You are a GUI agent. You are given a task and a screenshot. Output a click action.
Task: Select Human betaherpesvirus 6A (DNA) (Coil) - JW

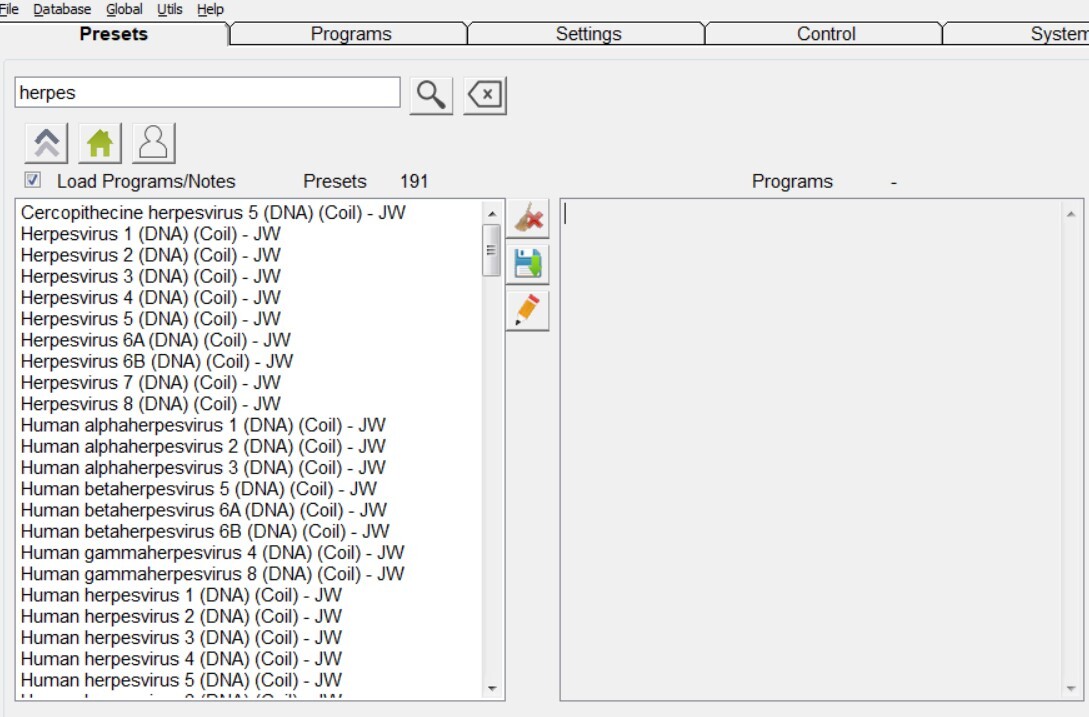pos(204,510)
